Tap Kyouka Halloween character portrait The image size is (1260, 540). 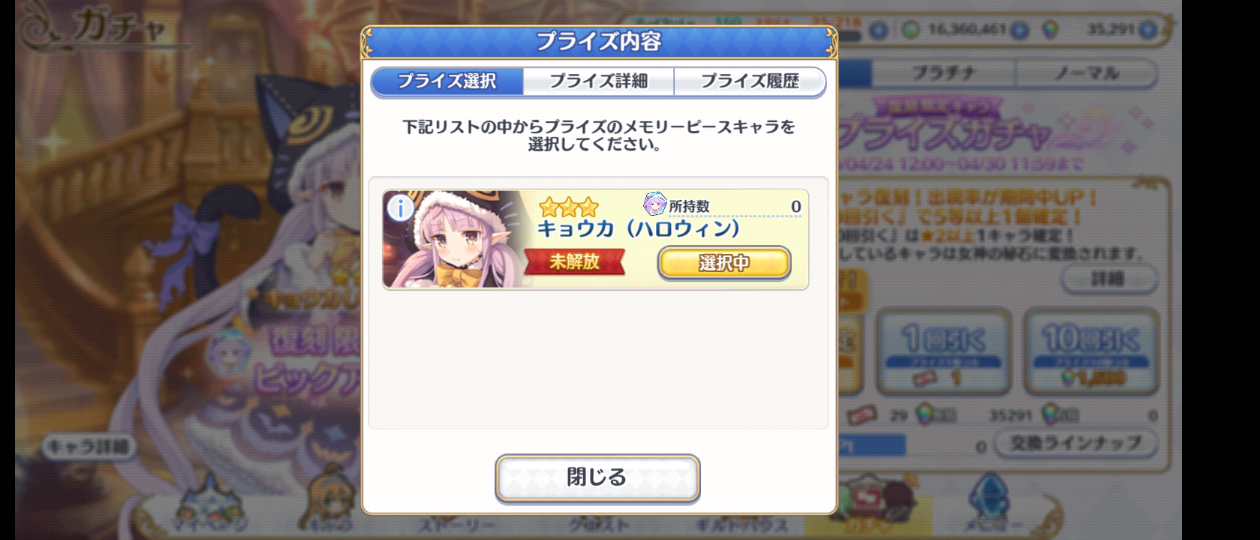click(457, 240)
